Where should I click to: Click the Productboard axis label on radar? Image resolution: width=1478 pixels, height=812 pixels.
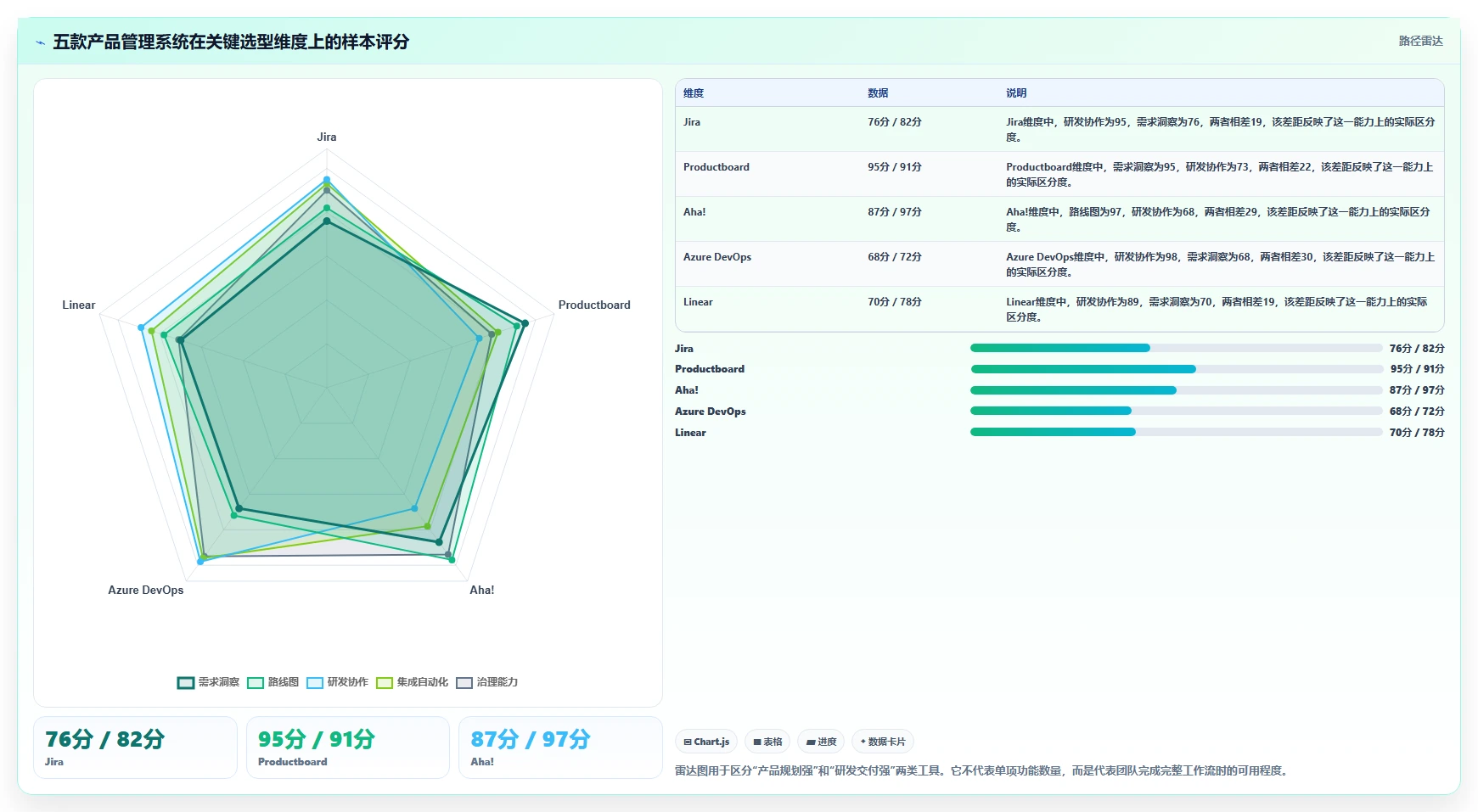tap(594, 305)
